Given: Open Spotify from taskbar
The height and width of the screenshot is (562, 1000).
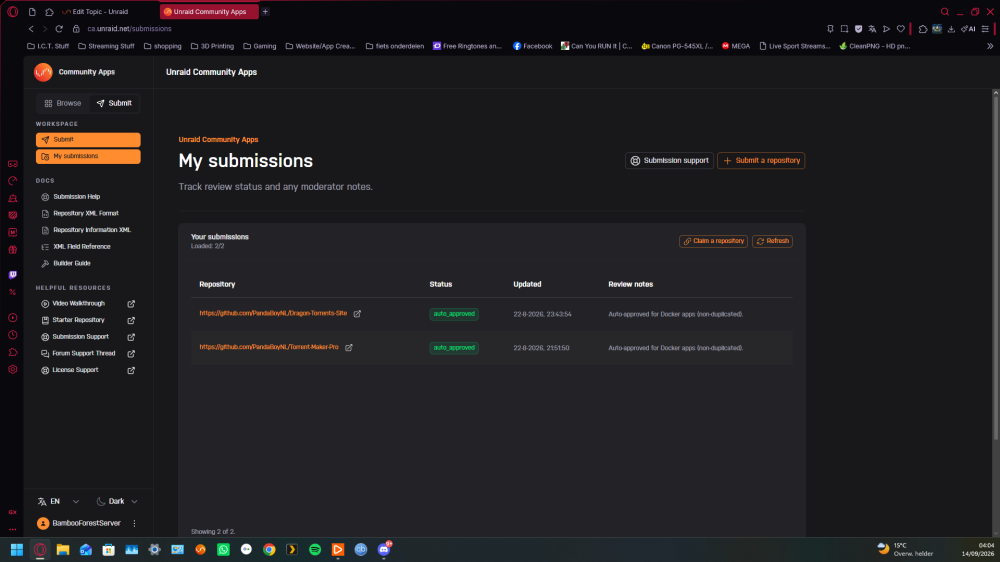Looking at the screenshot, I should 315,549.
